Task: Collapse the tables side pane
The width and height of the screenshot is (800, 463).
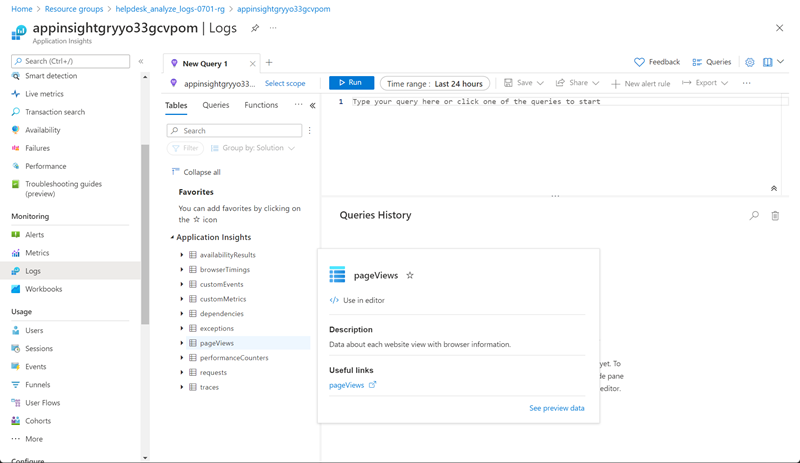Action: click(312, 106)
